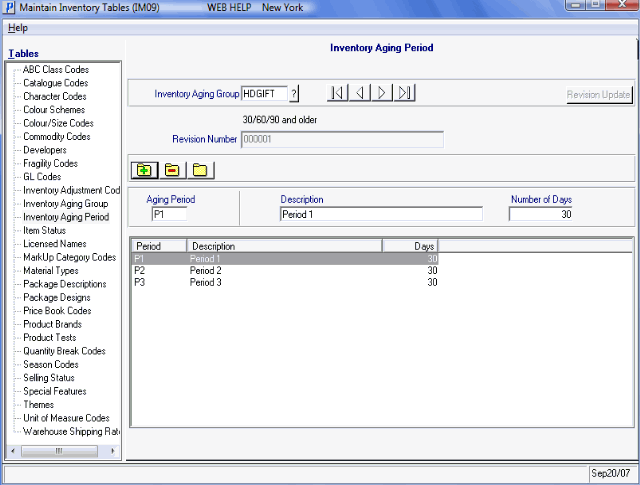Screen dimensions: 640x485
Task: Click Tables panel left scroll arrow
Action: 13,451
